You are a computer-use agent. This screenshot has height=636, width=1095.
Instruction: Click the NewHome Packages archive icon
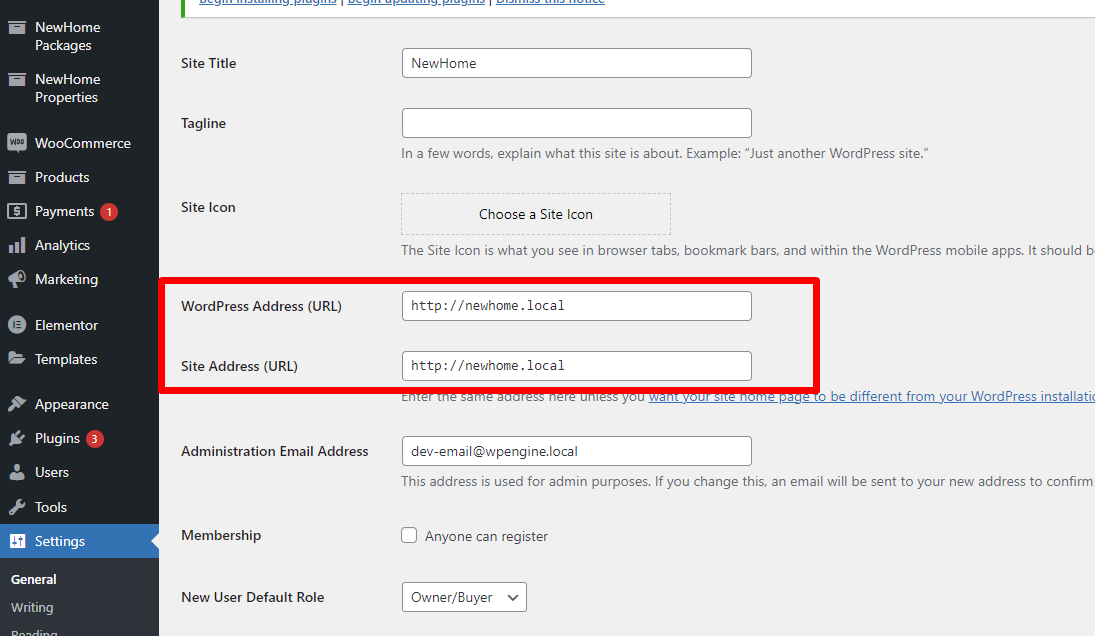(x=17, y=27)
